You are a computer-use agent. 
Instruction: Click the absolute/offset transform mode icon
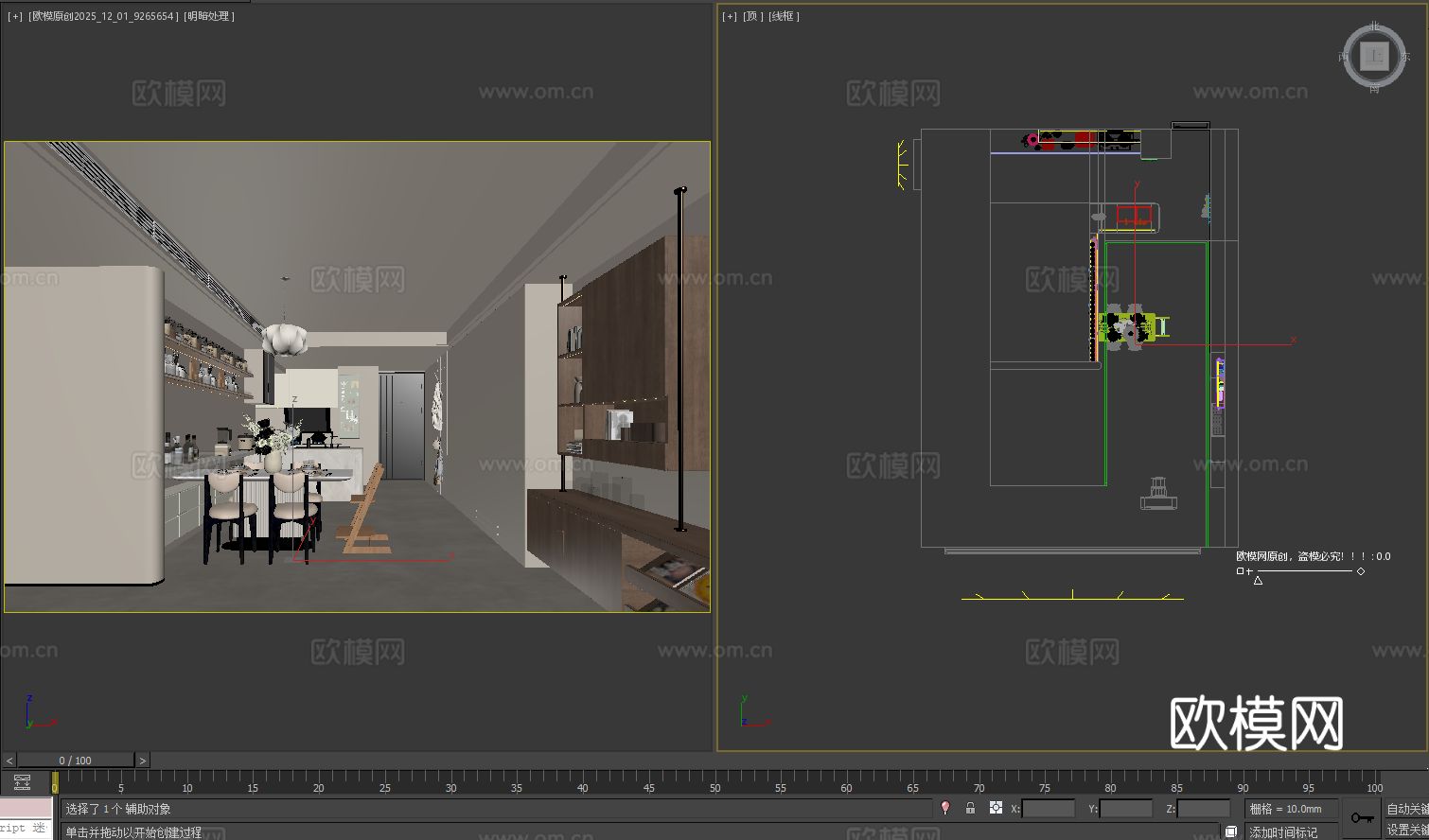[x=996, y=809]
